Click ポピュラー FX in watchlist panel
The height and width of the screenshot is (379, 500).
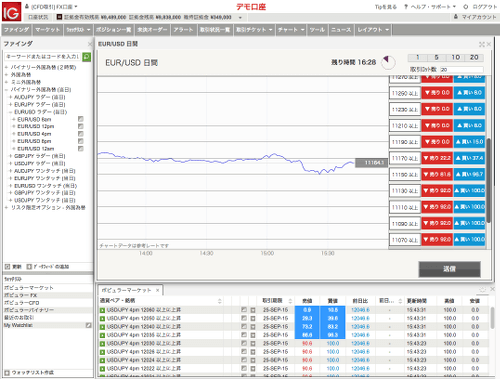(21, 295)
